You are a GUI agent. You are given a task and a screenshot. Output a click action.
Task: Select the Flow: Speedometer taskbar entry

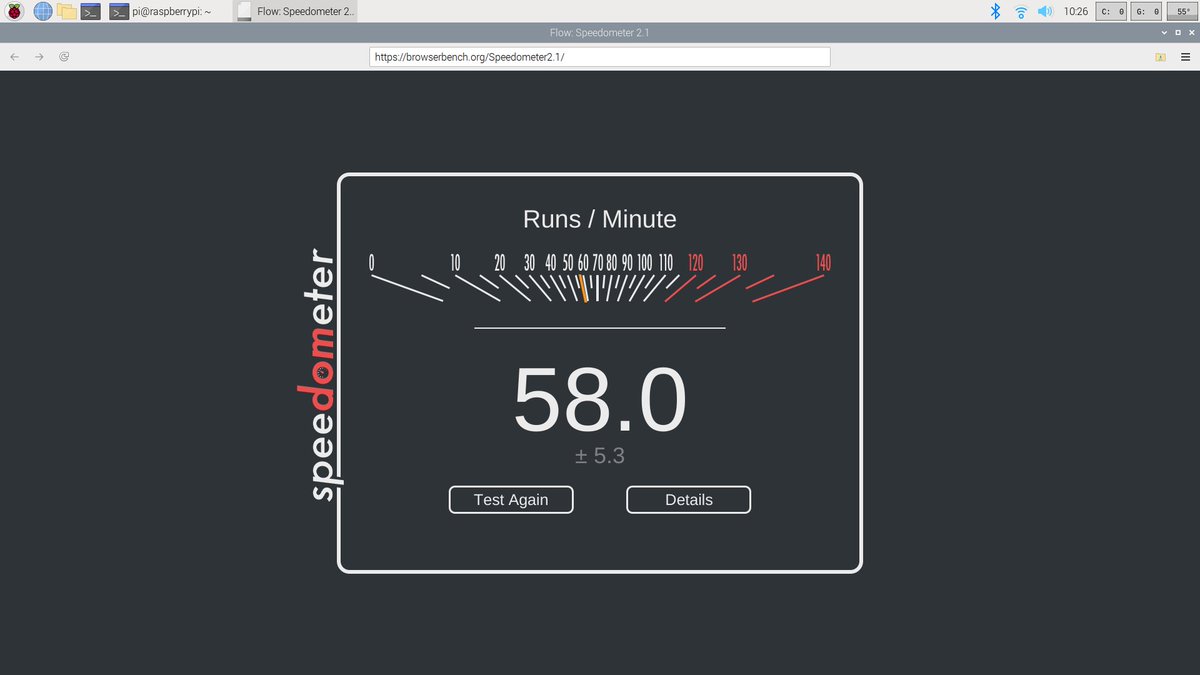click(296, 12)
